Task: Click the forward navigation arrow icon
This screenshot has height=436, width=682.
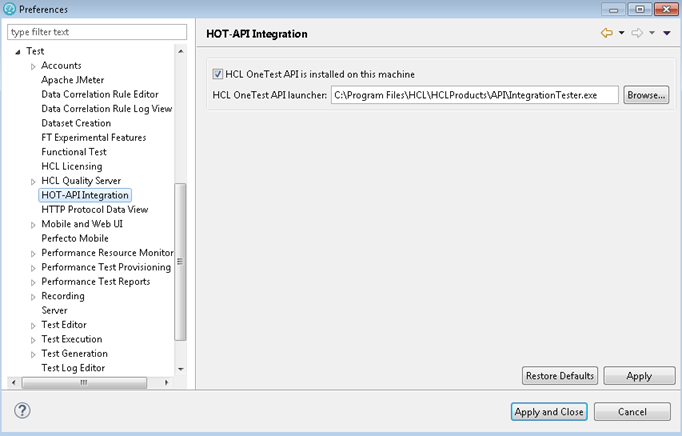Action: 636,33
